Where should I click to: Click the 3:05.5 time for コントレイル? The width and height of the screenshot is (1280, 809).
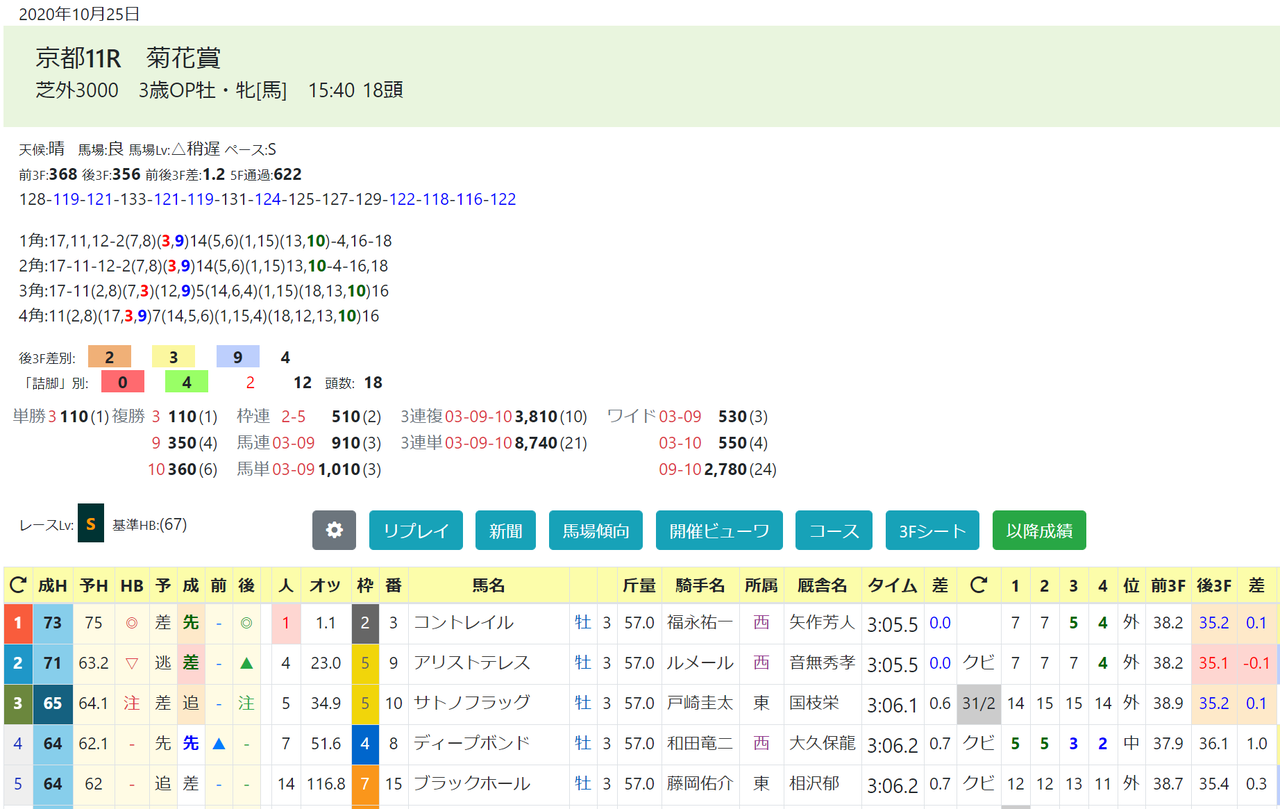click(893, 623)
